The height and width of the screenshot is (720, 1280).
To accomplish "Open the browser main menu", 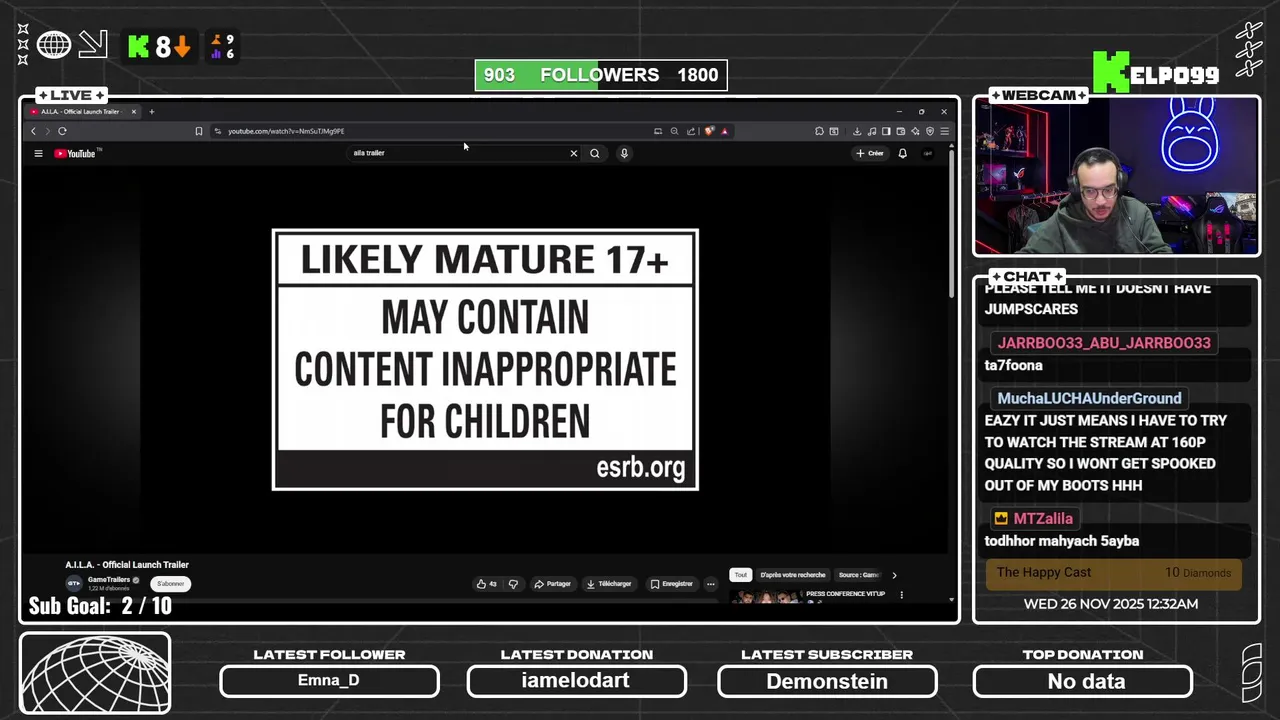I will coord(944,131).
